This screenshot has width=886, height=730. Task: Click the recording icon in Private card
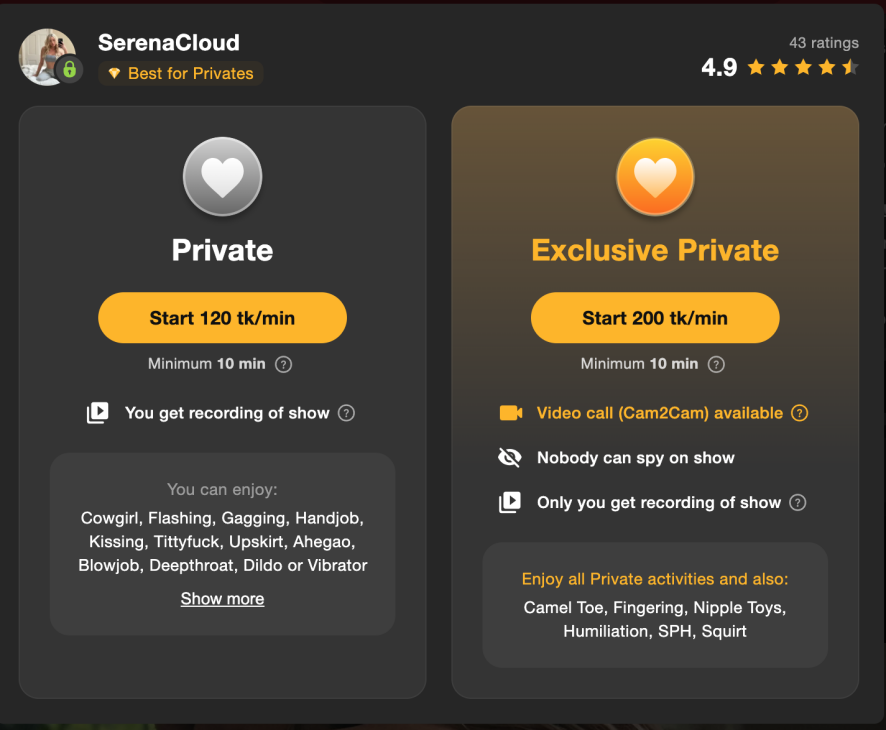click(x=98, y=412)
